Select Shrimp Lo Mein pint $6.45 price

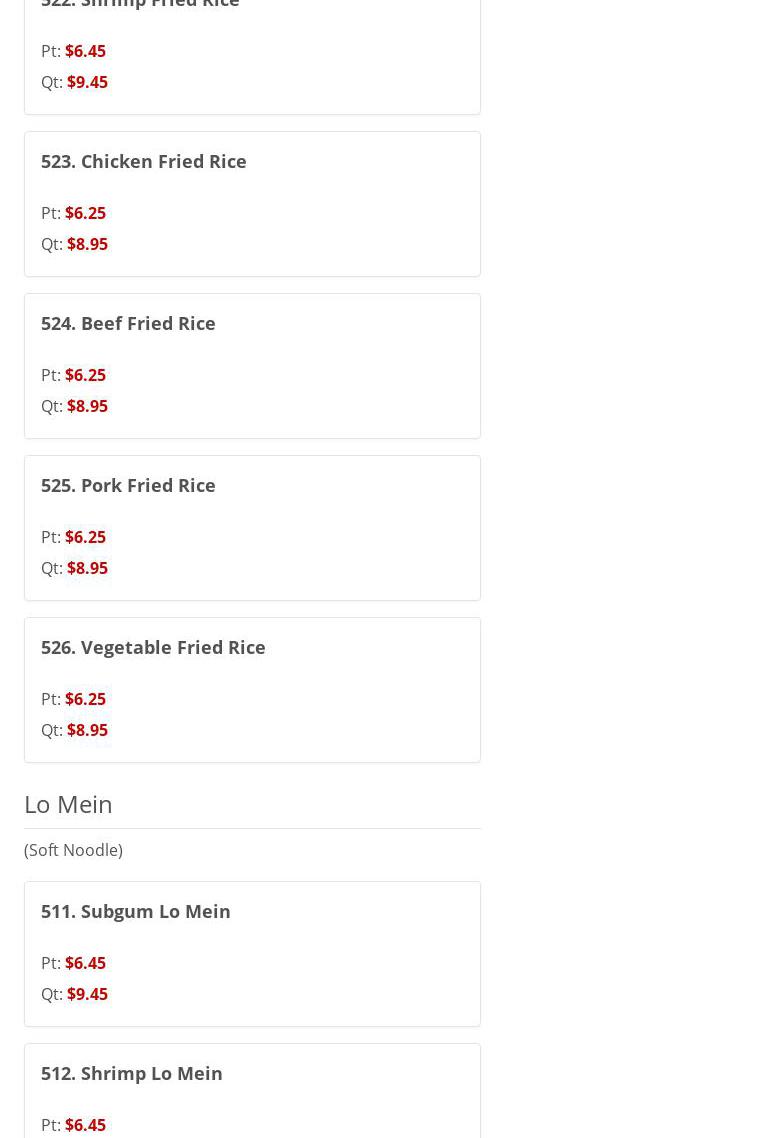[85, 1125]
